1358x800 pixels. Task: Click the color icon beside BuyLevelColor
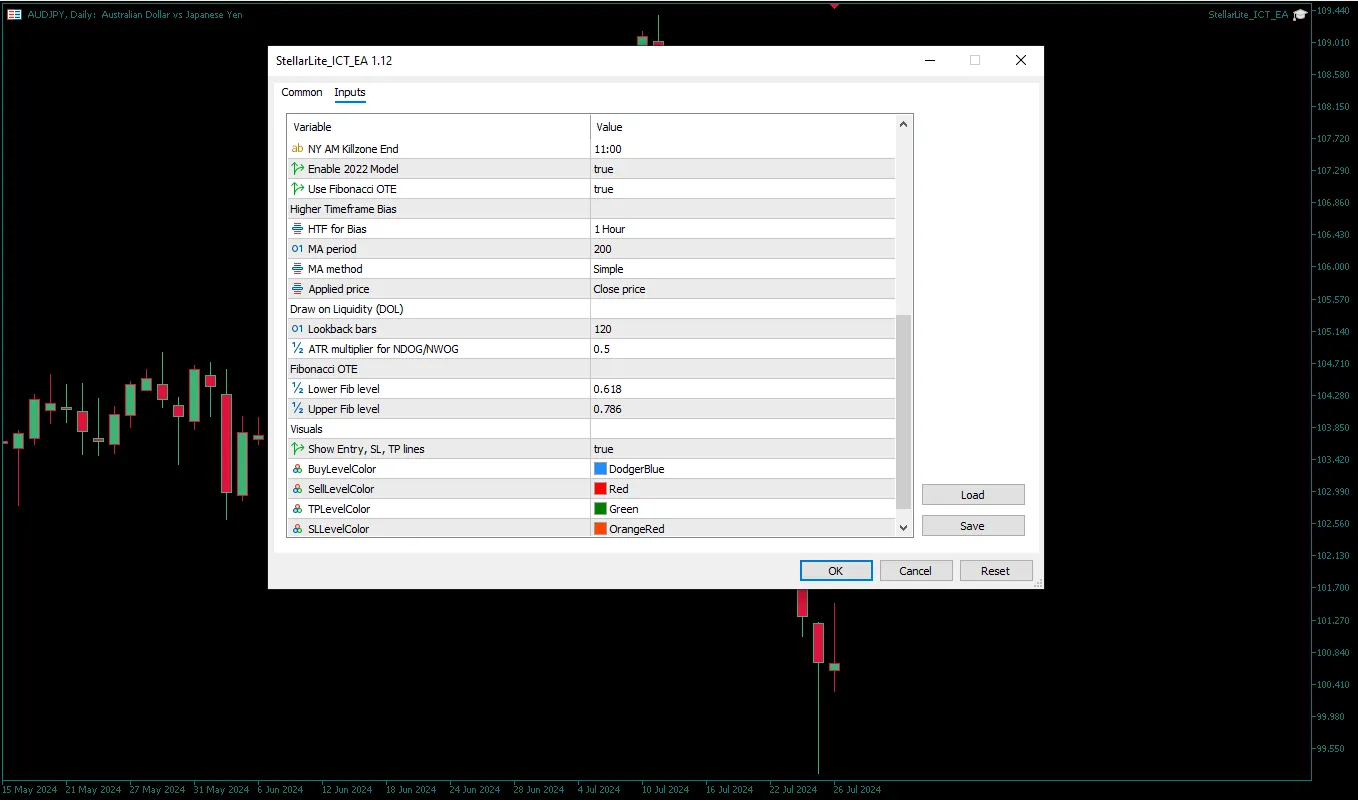[297, 469]
